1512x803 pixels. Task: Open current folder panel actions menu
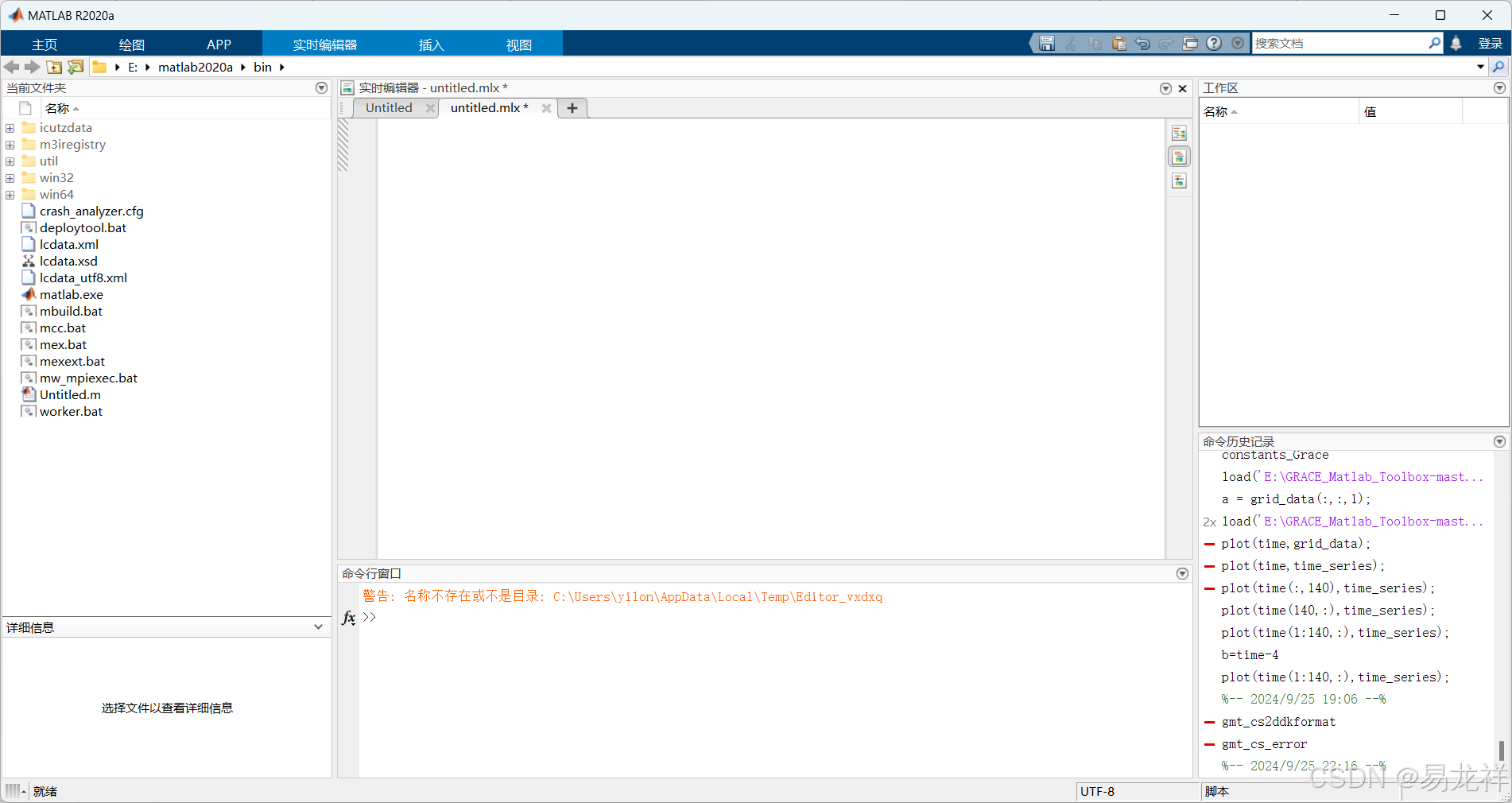pos(321,88)
